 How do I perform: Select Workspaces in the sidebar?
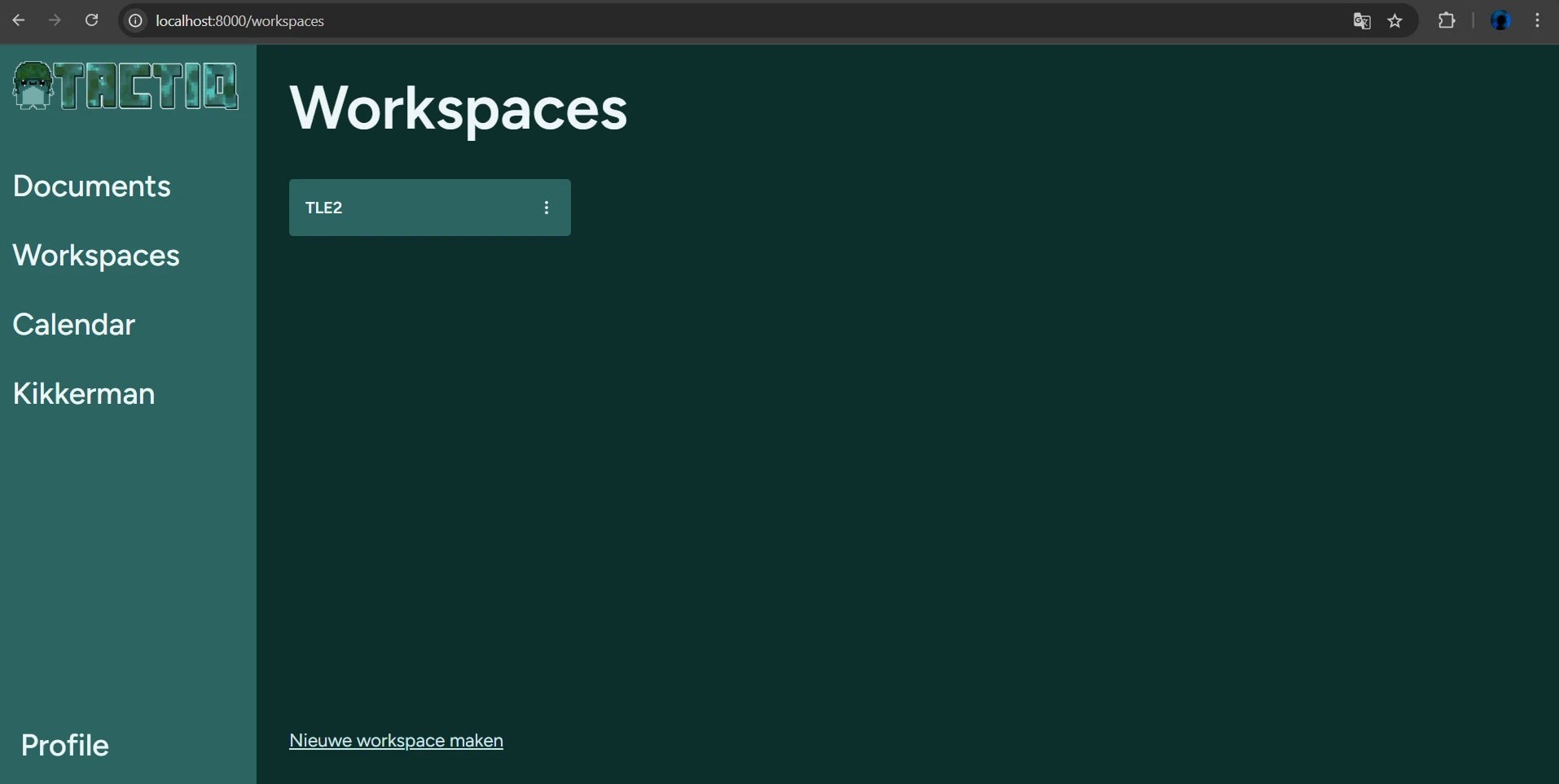pyautogui.click(x=96, y=255)
